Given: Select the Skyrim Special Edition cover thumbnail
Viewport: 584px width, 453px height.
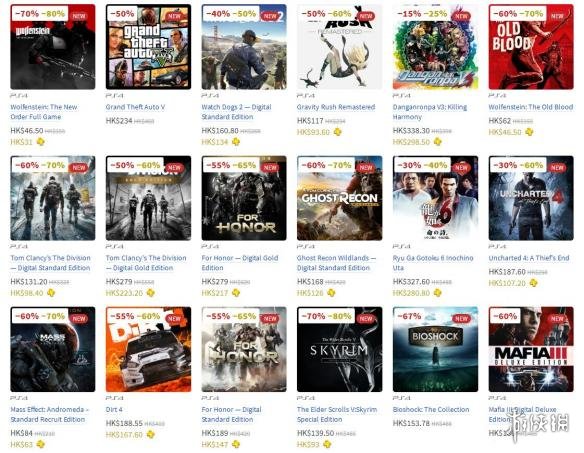Looking at the screenshot, I should [339, 349].
